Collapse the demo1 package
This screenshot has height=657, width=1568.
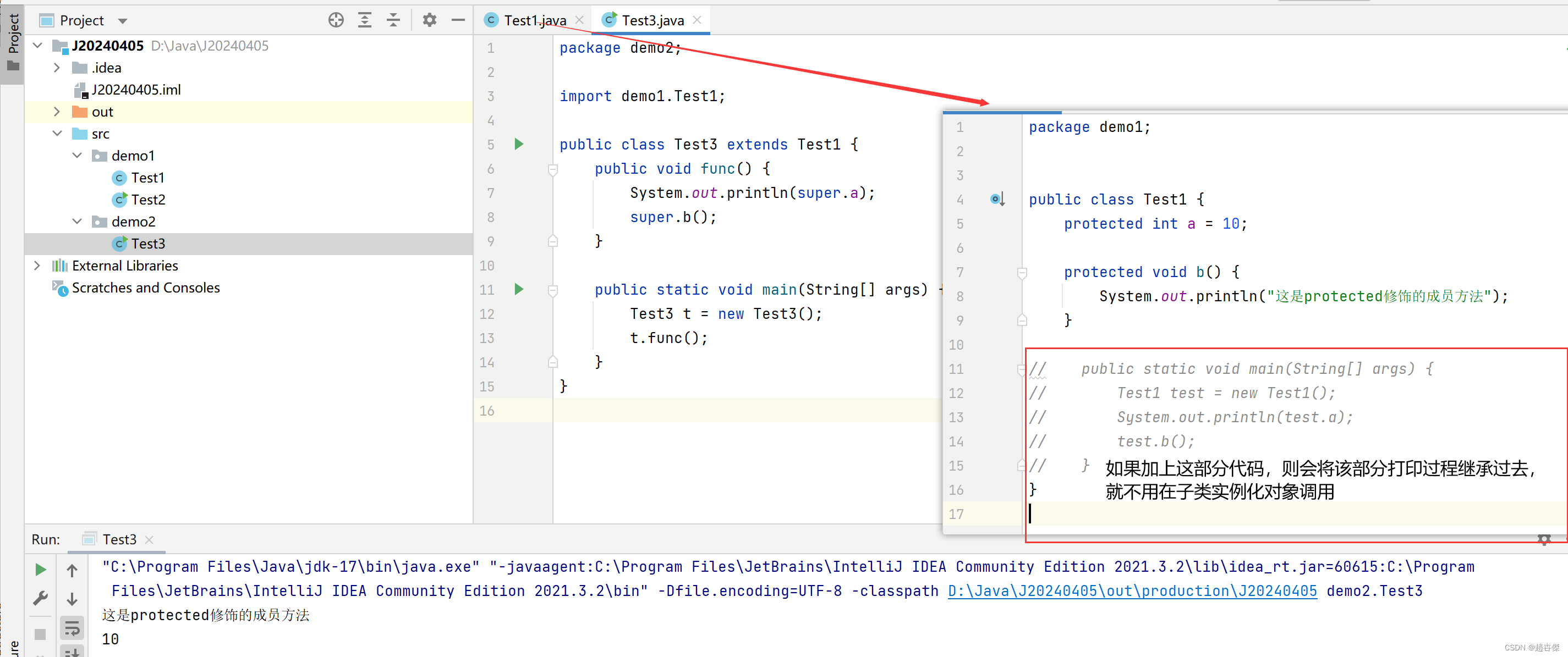[x=78, y=156]
